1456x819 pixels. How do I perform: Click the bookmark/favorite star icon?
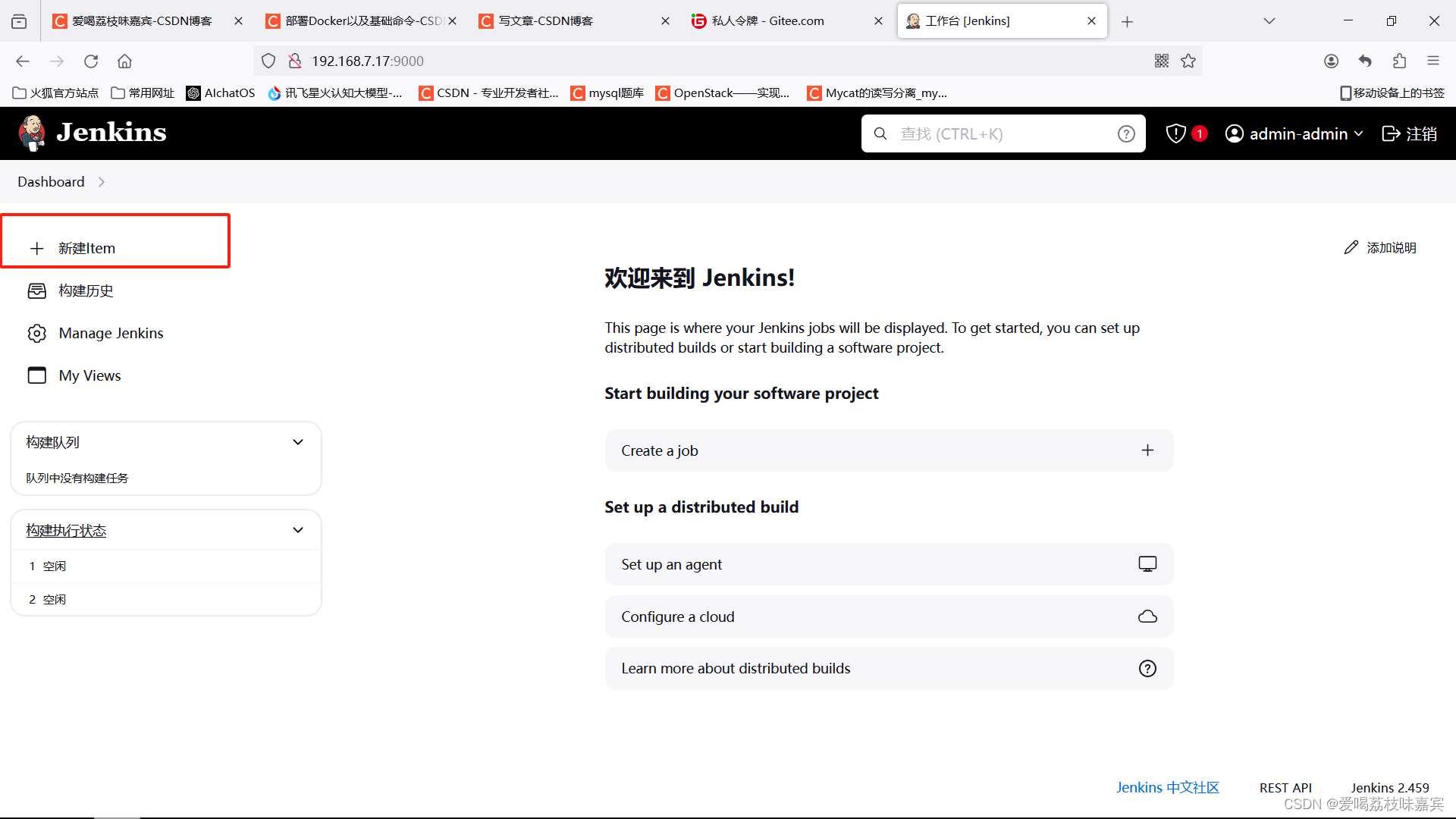point(1188,61)
